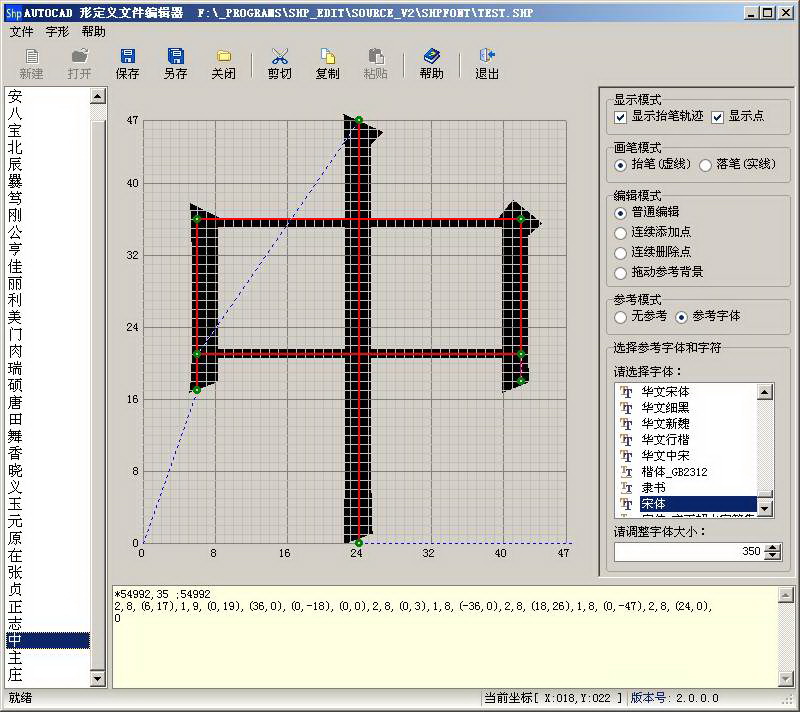The height and width of the screenshot is (712, 800).
Task: Increase font size with the stepper's up arrow
Action: coord(773,547)
